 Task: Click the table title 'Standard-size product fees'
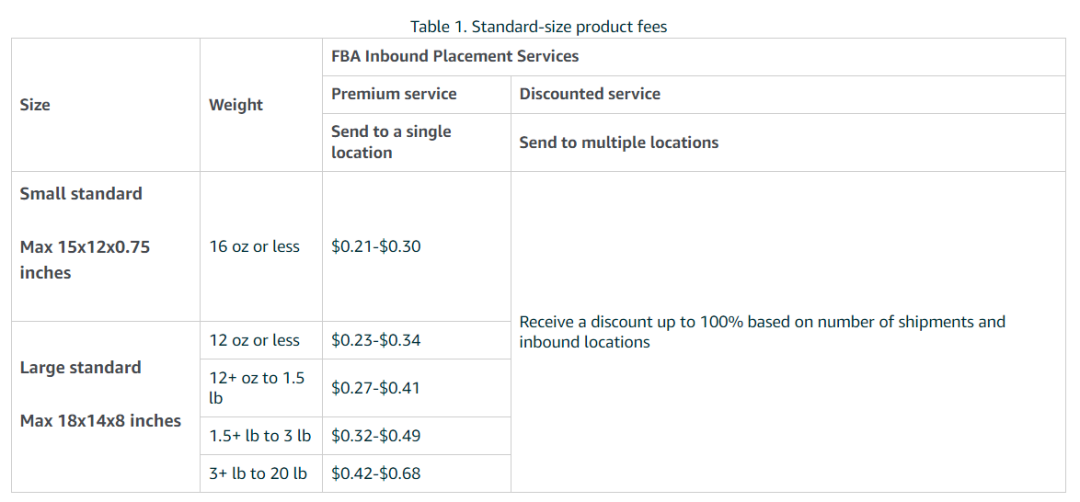(x=538, y=27)
